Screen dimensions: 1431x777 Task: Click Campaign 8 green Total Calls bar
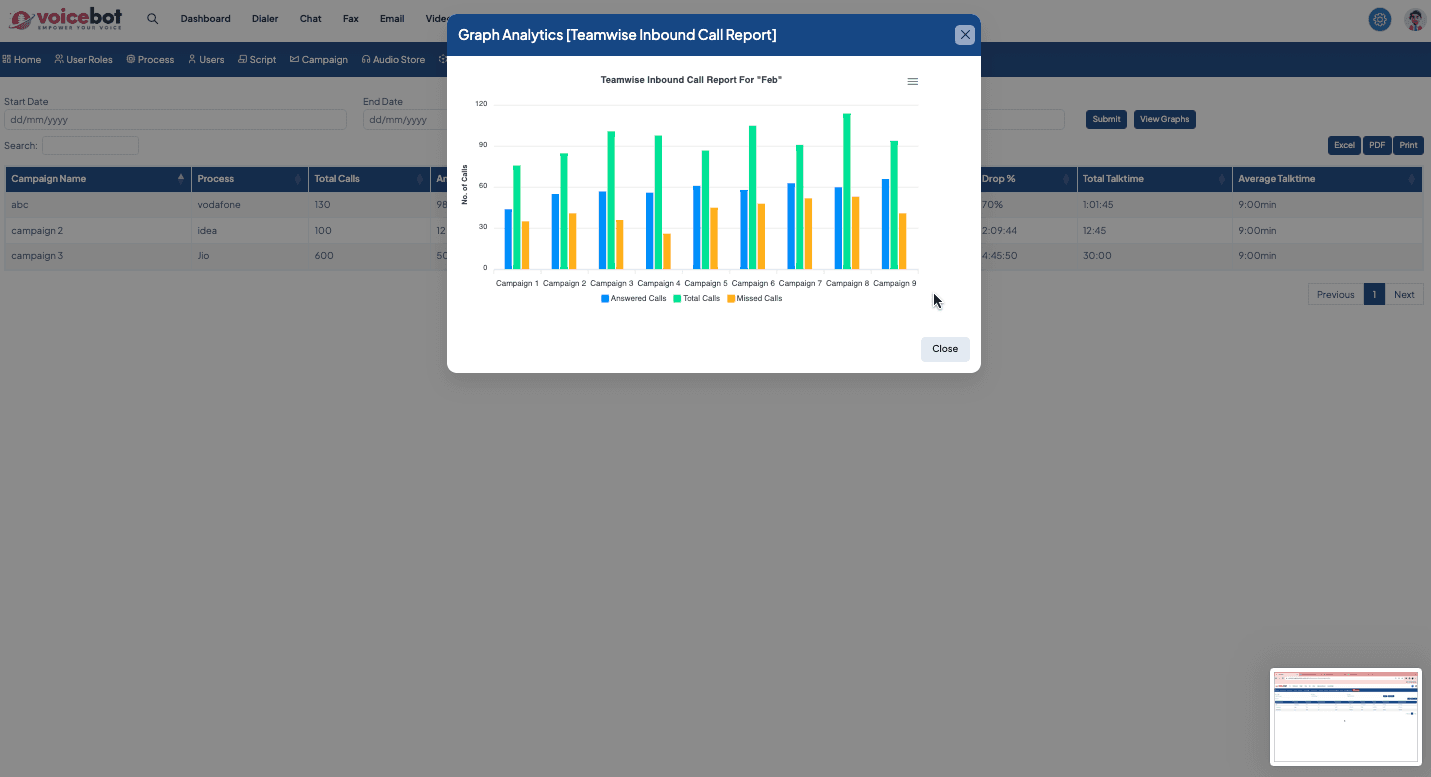(x=847, y=190)
